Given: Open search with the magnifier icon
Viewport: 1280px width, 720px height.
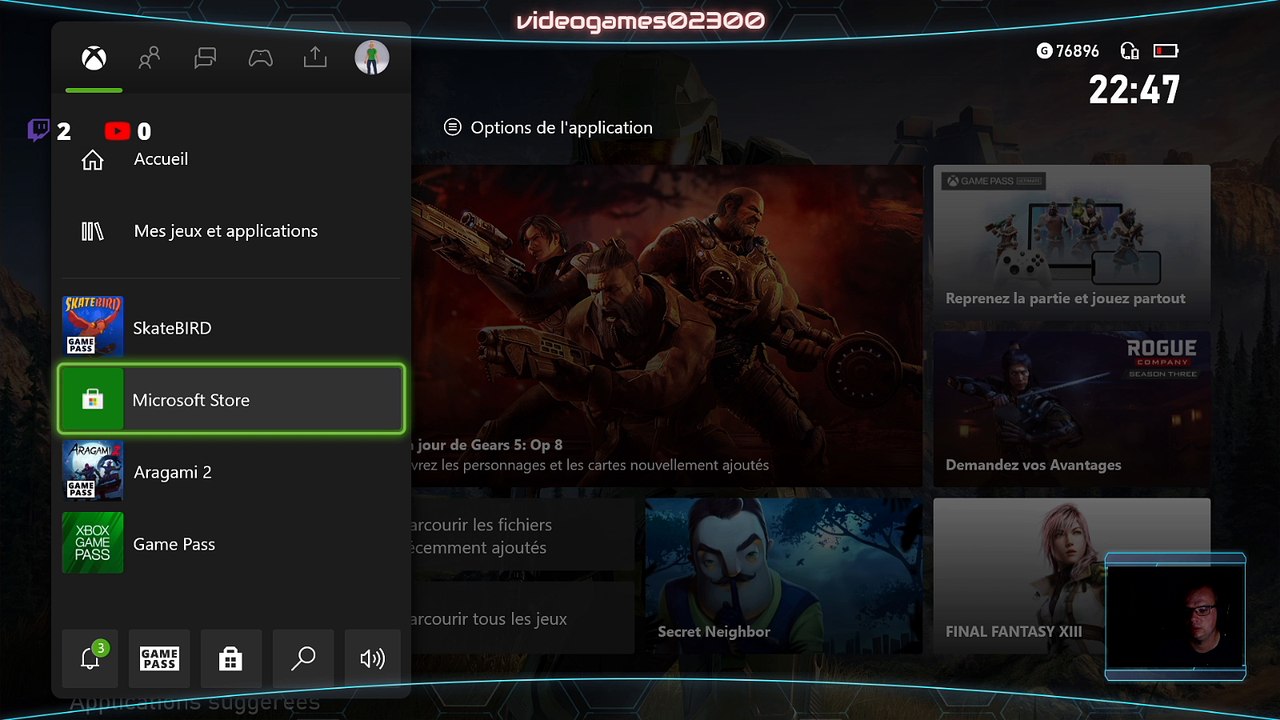Looking at the screenshot, I should tap(303, 658).
